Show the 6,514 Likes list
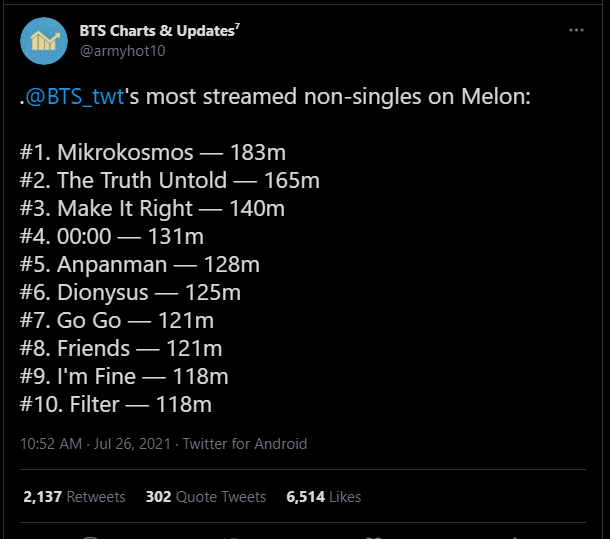 (x=323, y=496)
